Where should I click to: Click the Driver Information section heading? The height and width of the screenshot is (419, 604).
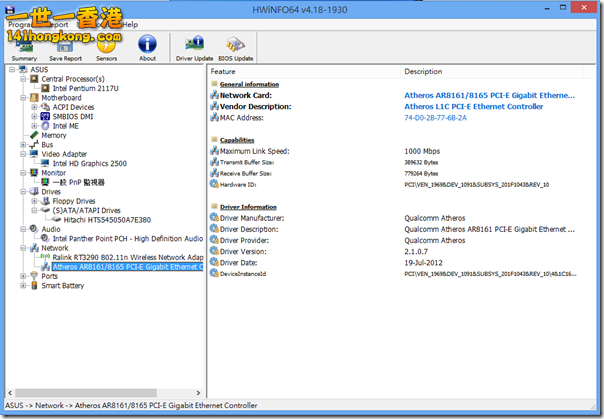point(248,207)
